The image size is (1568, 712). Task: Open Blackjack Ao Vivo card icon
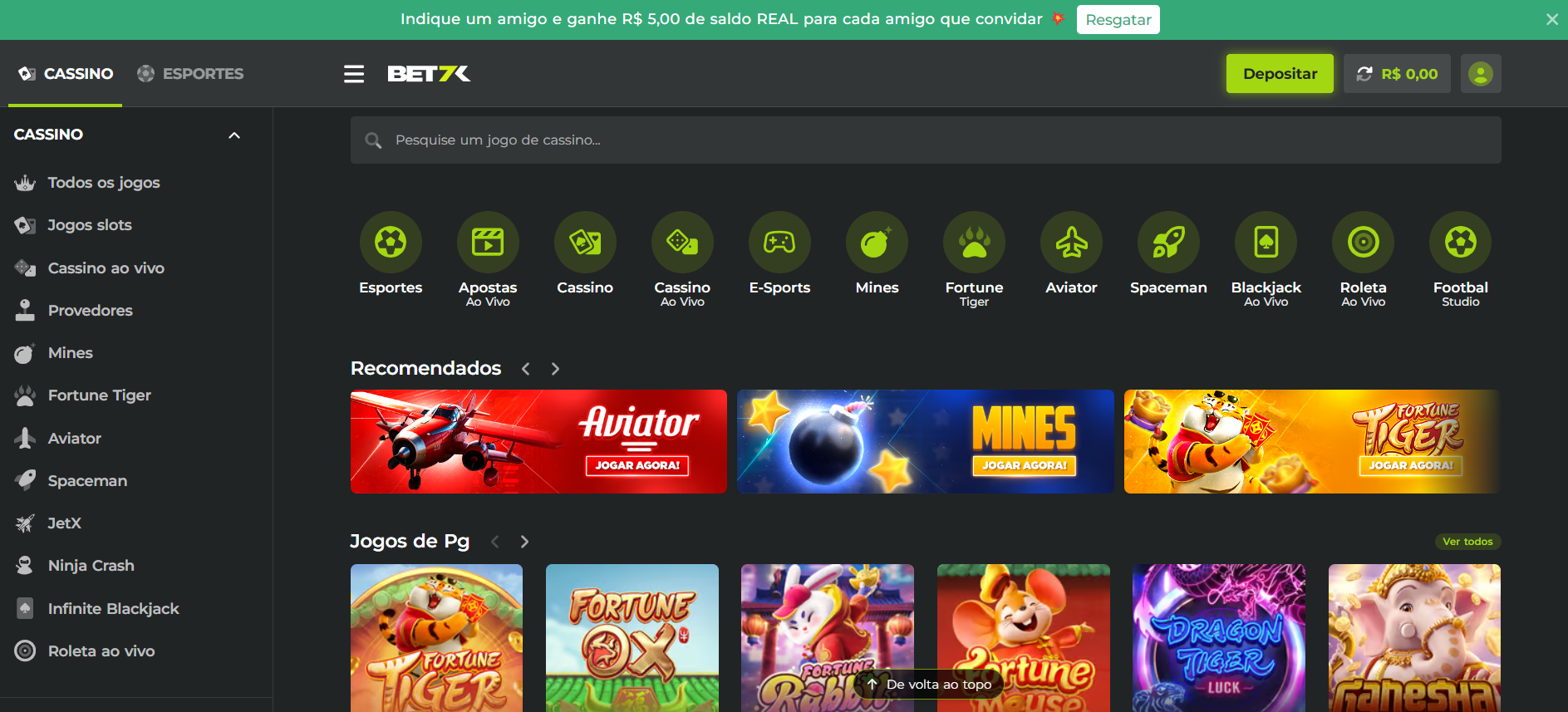(1266, 243)
